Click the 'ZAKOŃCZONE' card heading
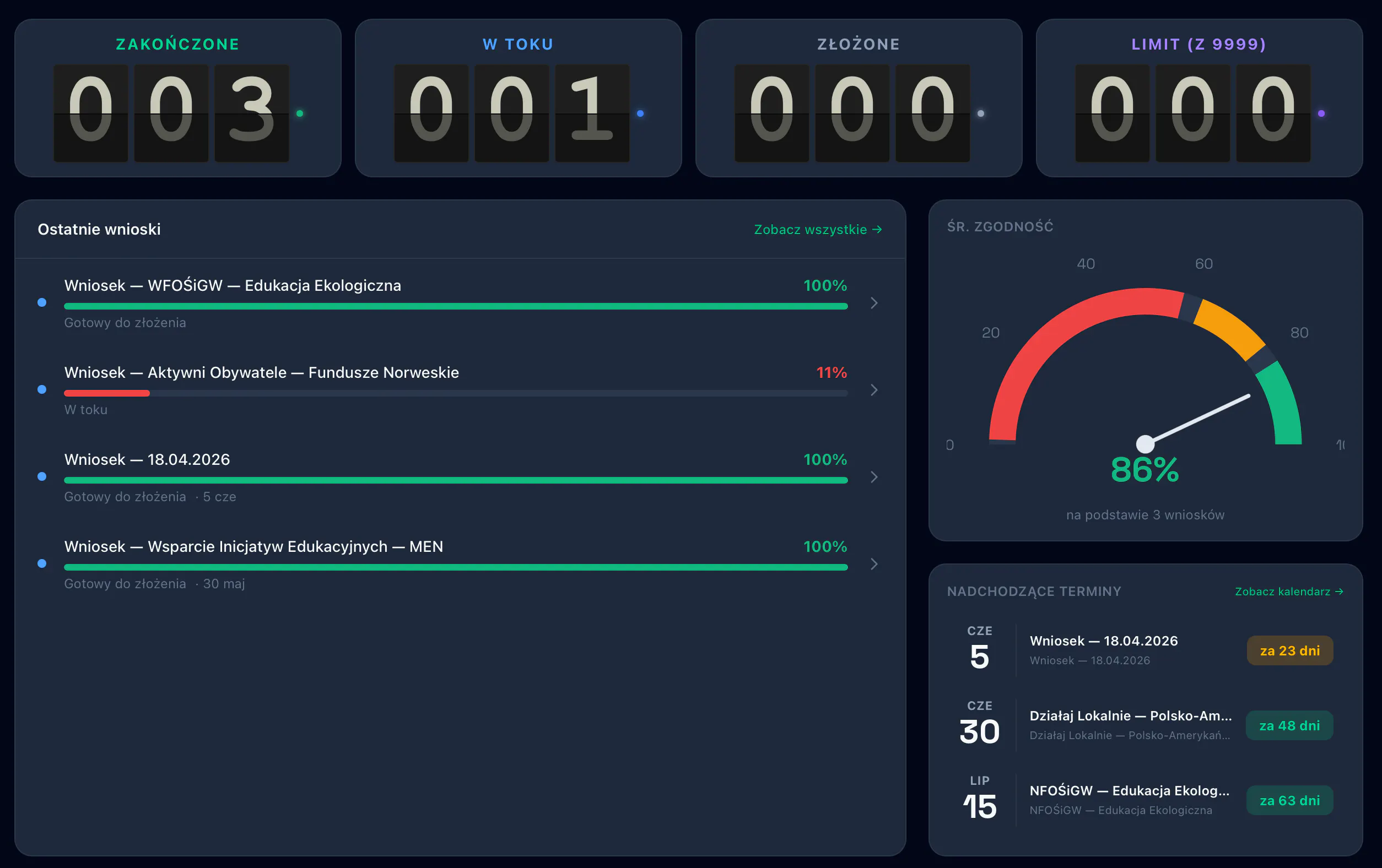The width and height of the screenshot is (1382, 868). click(x=178, y=44)
